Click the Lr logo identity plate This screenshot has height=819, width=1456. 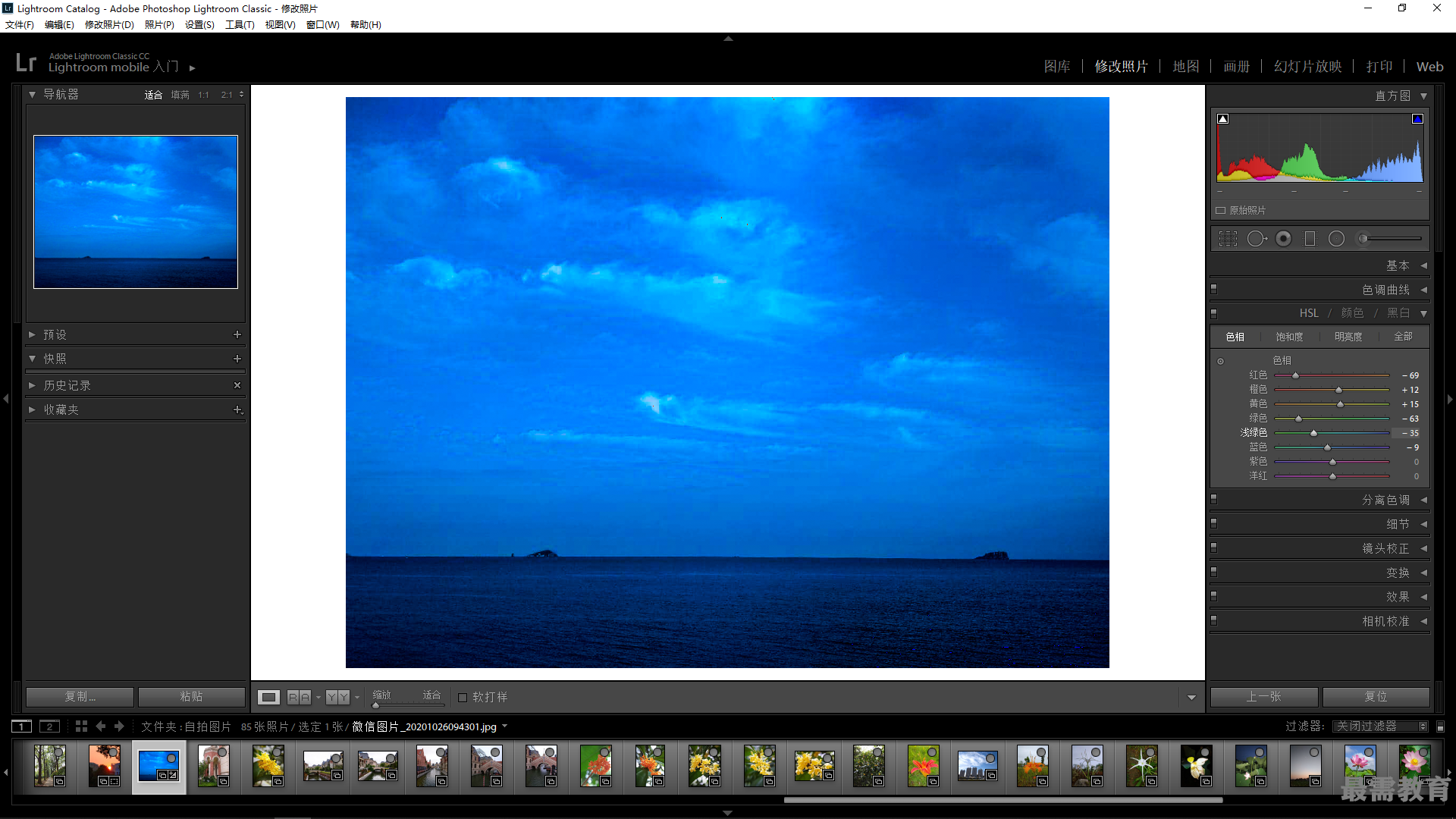click(x=26, y=62)
